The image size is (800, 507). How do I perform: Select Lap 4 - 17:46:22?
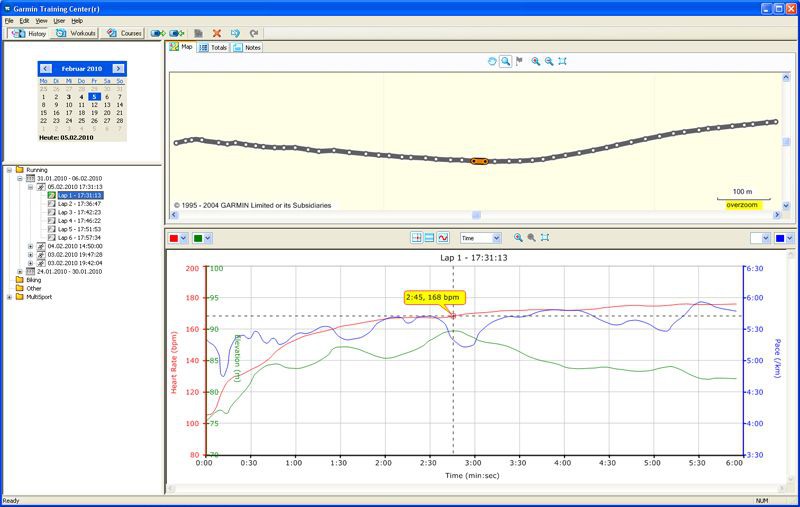pos(79,221)
